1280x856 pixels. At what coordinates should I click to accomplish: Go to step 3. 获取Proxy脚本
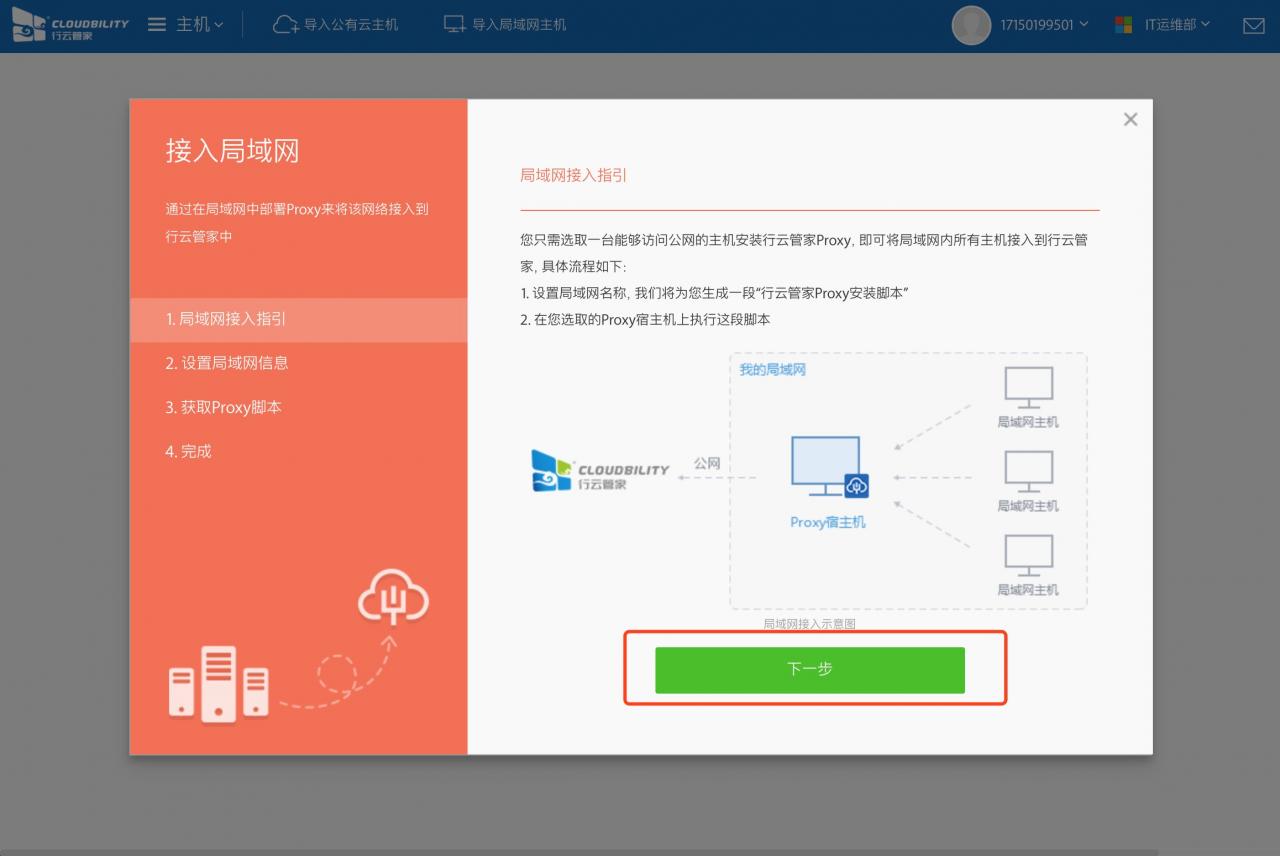(298, 407)
